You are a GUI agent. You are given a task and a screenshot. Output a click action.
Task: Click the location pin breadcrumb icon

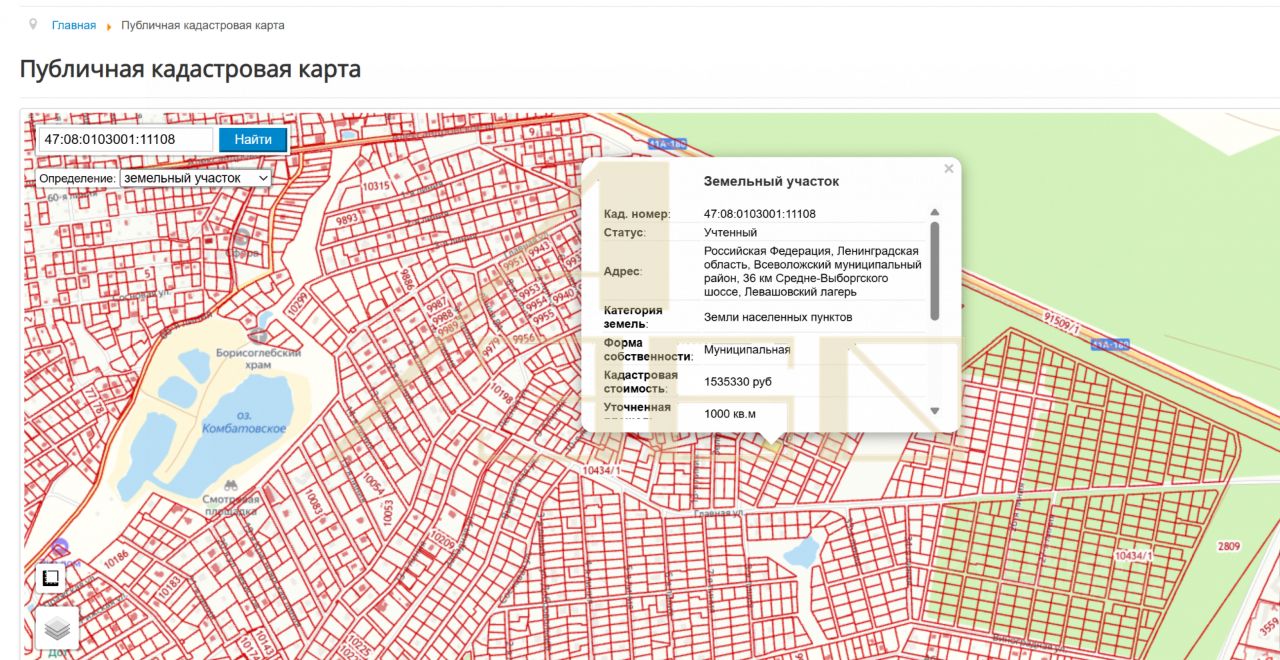click(34, 24)
